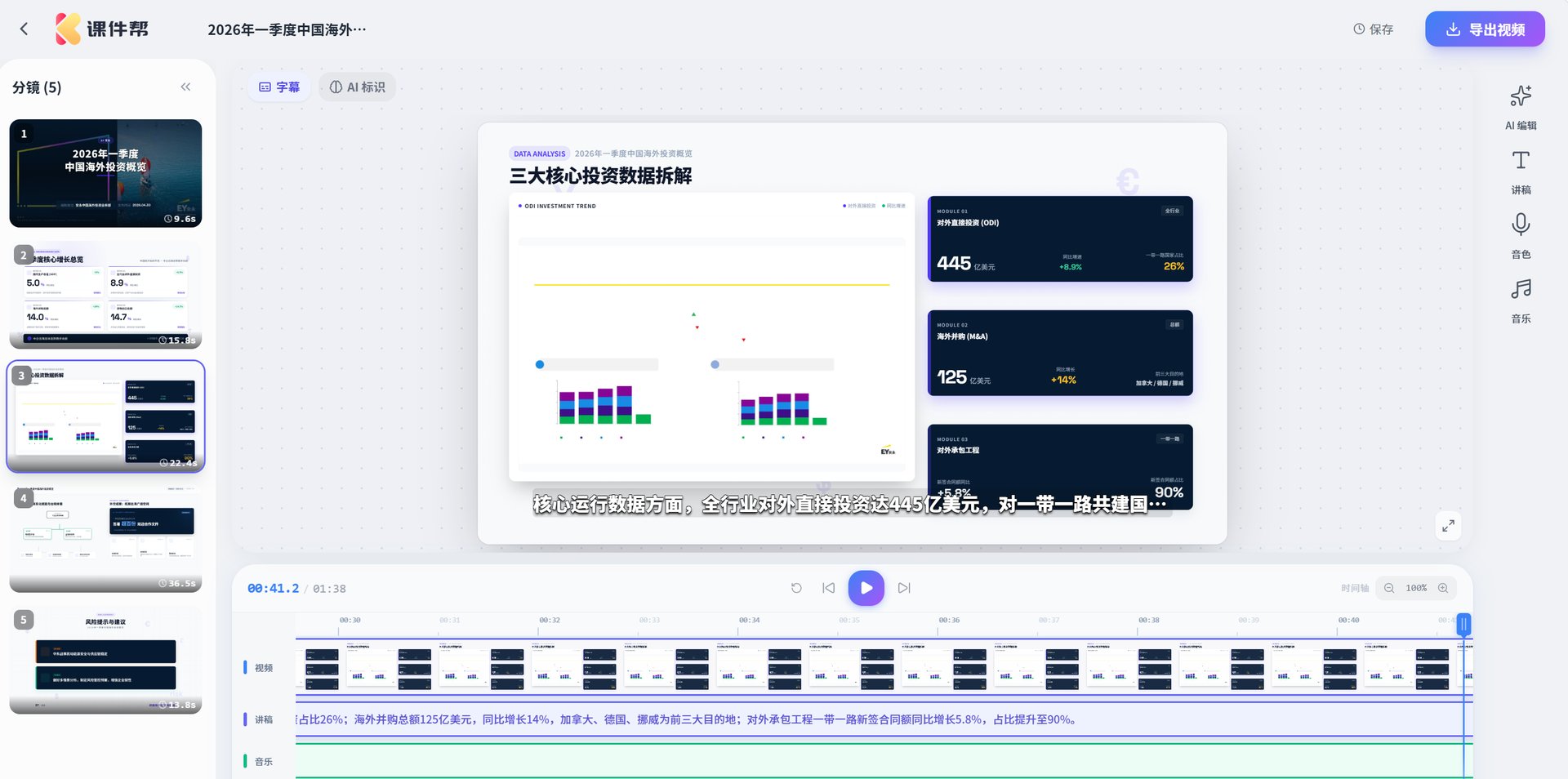
Task: Select the 音乐 track label in timeline
Action: coord(263,762)
